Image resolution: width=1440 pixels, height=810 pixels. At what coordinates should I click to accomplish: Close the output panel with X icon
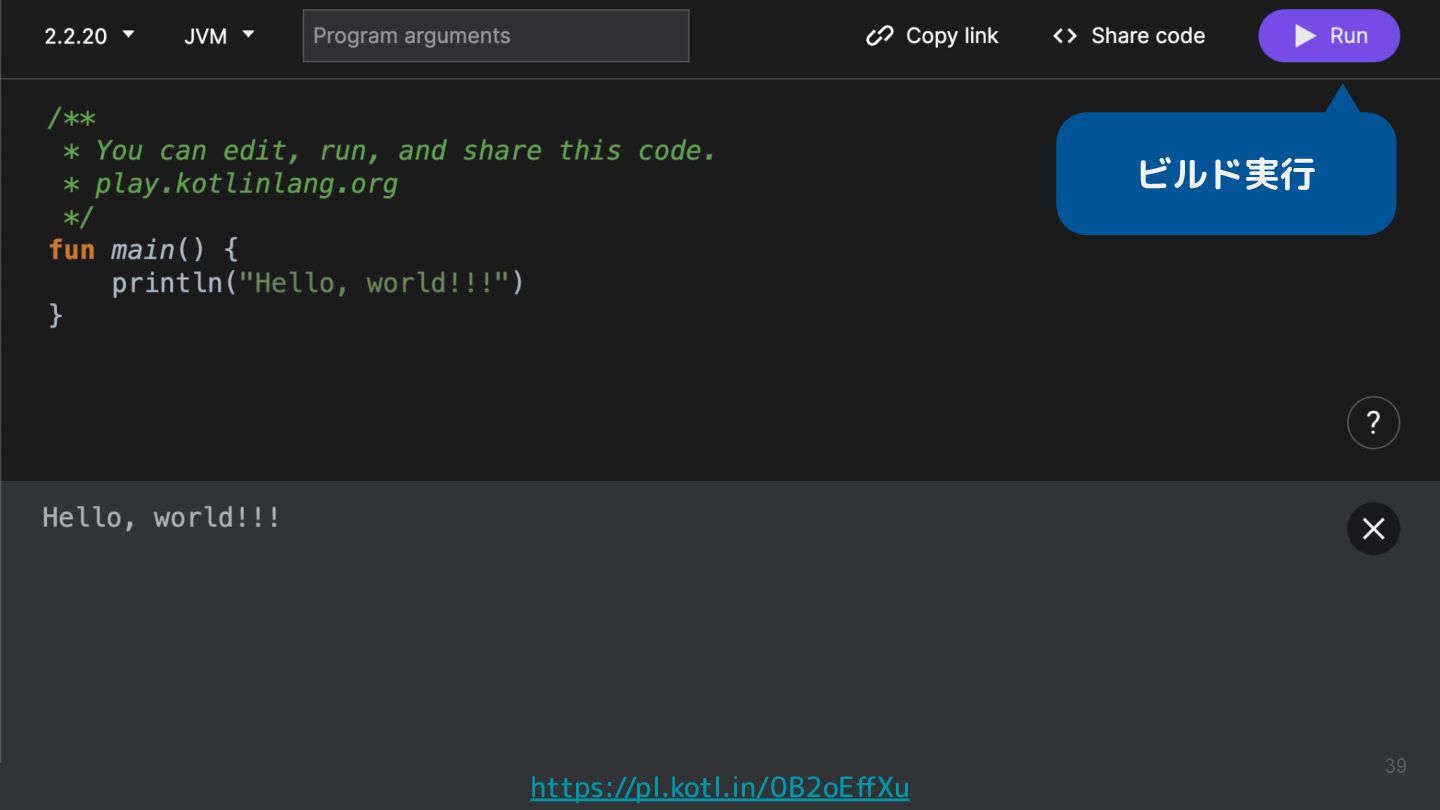click(x=1373, y=529)
